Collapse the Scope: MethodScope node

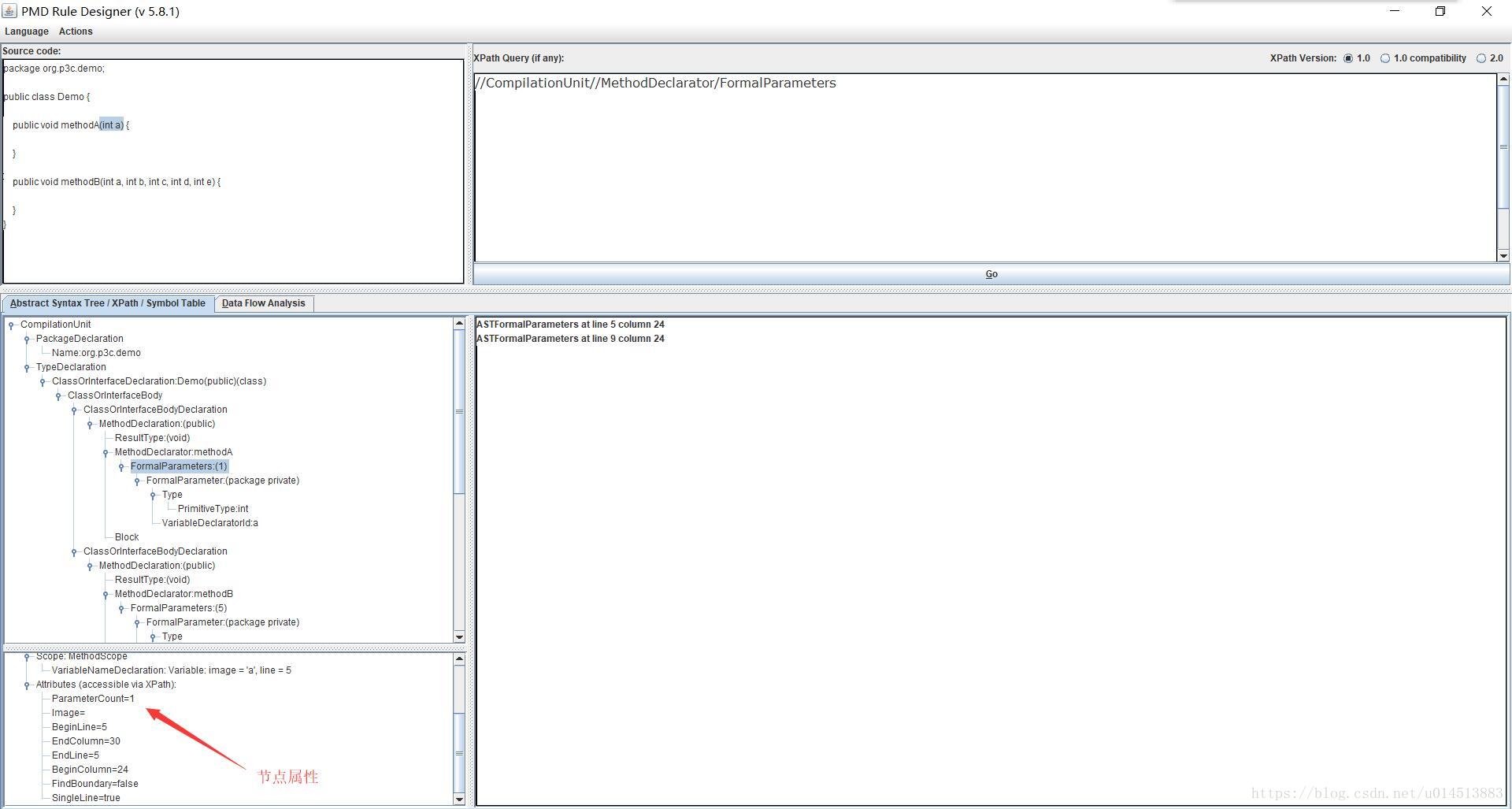point(27,657)
